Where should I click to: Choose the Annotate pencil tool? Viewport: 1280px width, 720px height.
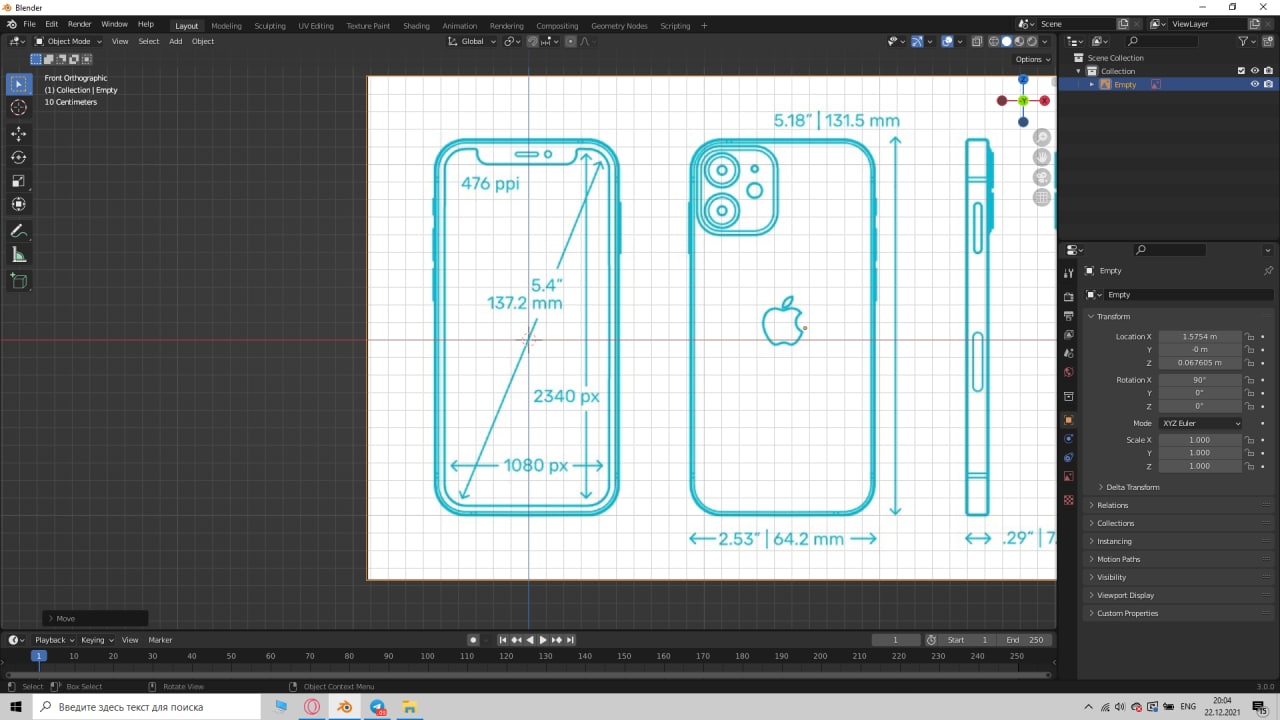coord(19,231)
